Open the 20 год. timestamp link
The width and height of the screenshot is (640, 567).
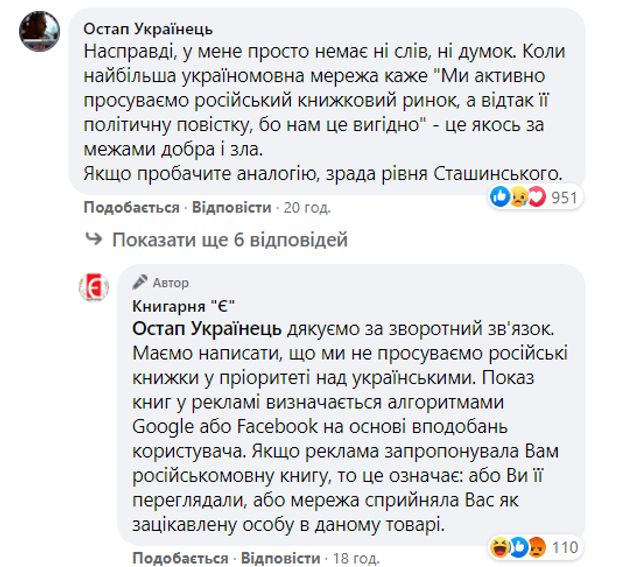(306, 207)
